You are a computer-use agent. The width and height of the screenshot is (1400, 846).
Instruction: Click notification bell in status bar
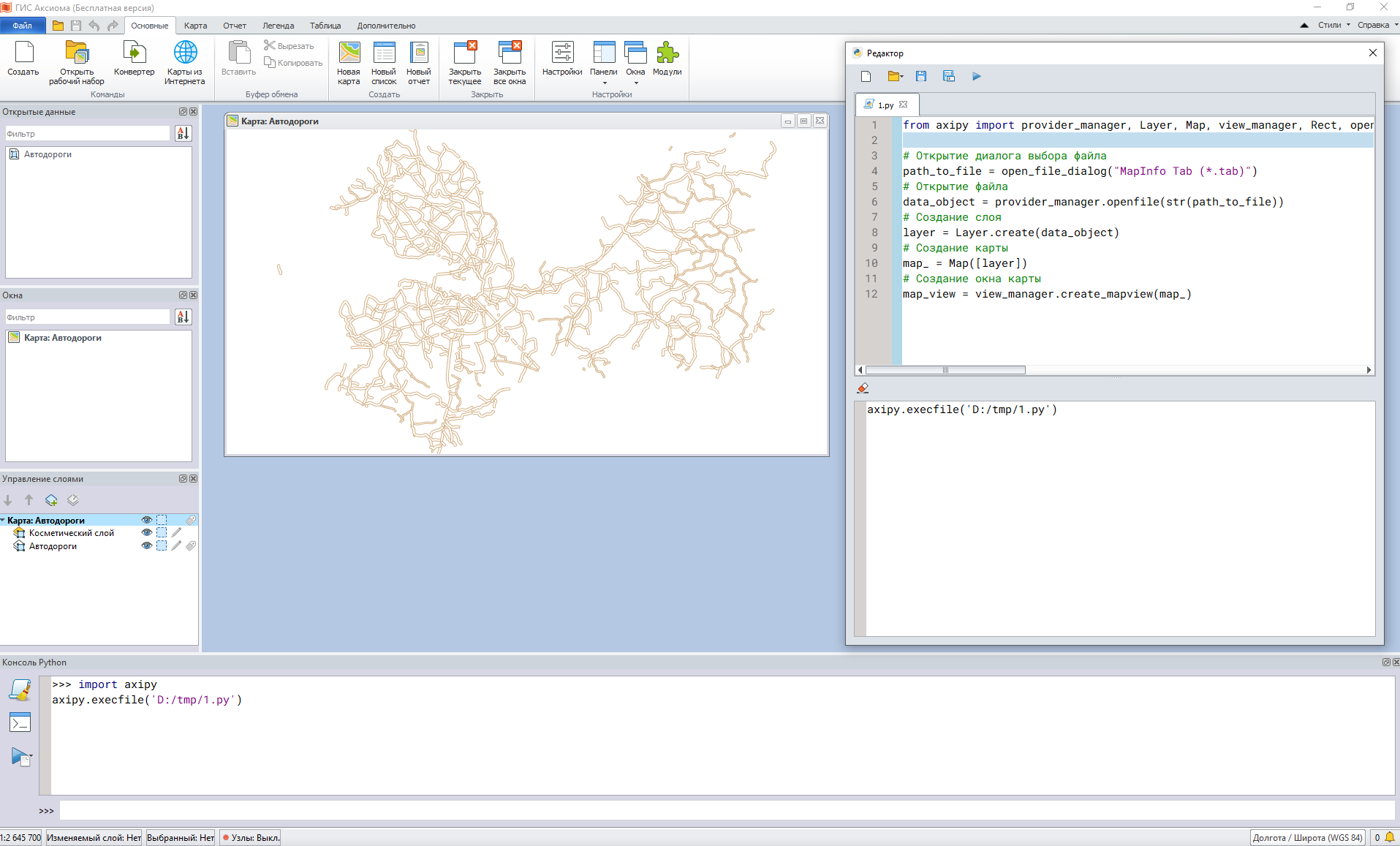tap(1390, 837)
